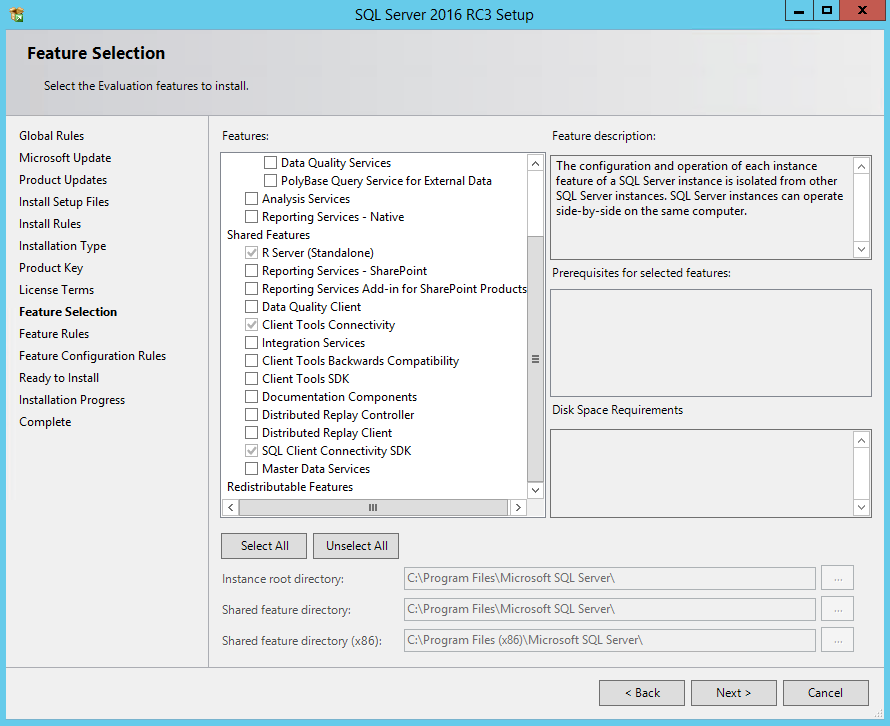Tick the Documentation Components checkbox

(251, 397)
